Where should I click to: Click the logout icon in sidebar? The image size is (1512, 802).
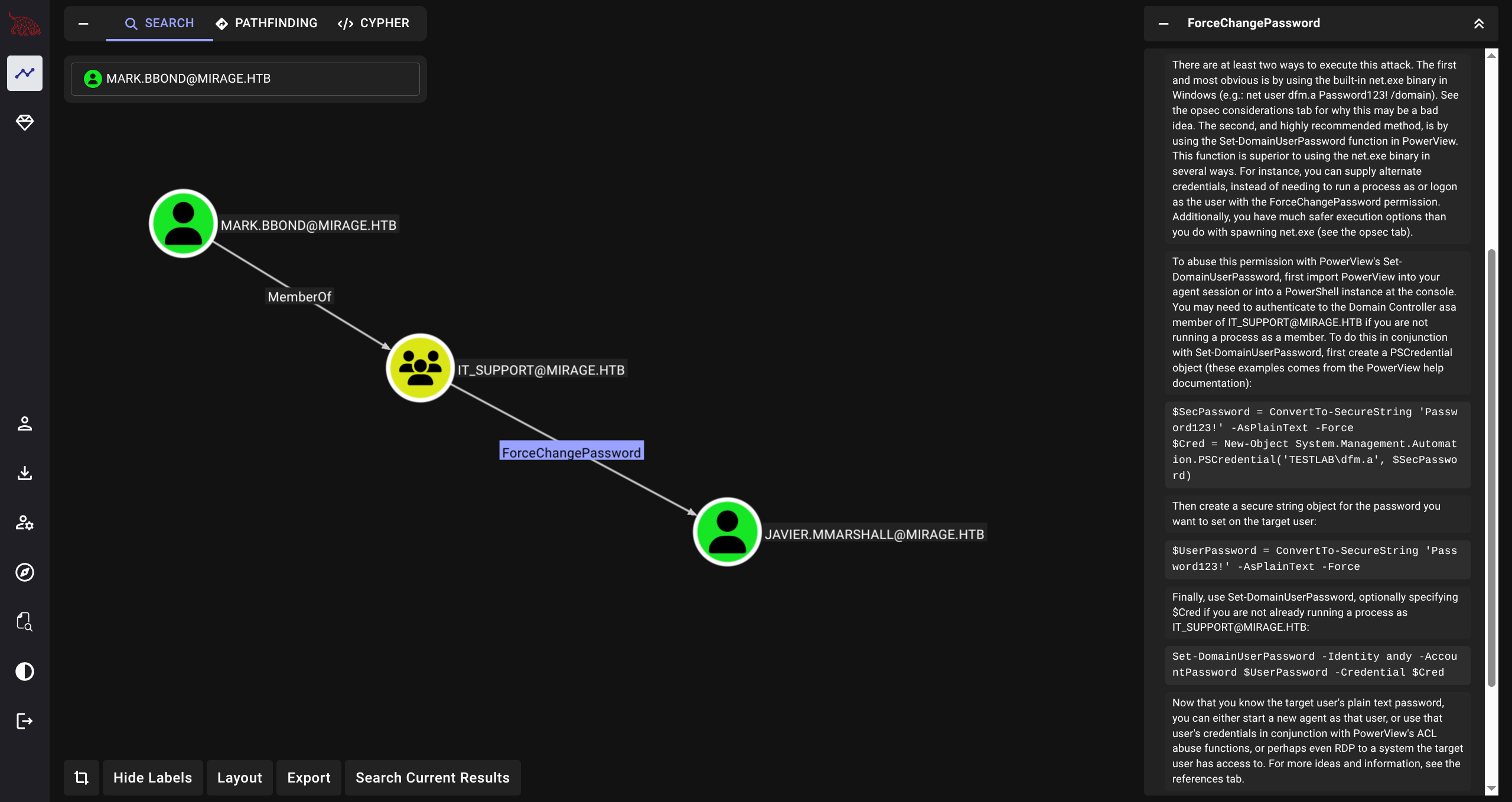[24, 721]
